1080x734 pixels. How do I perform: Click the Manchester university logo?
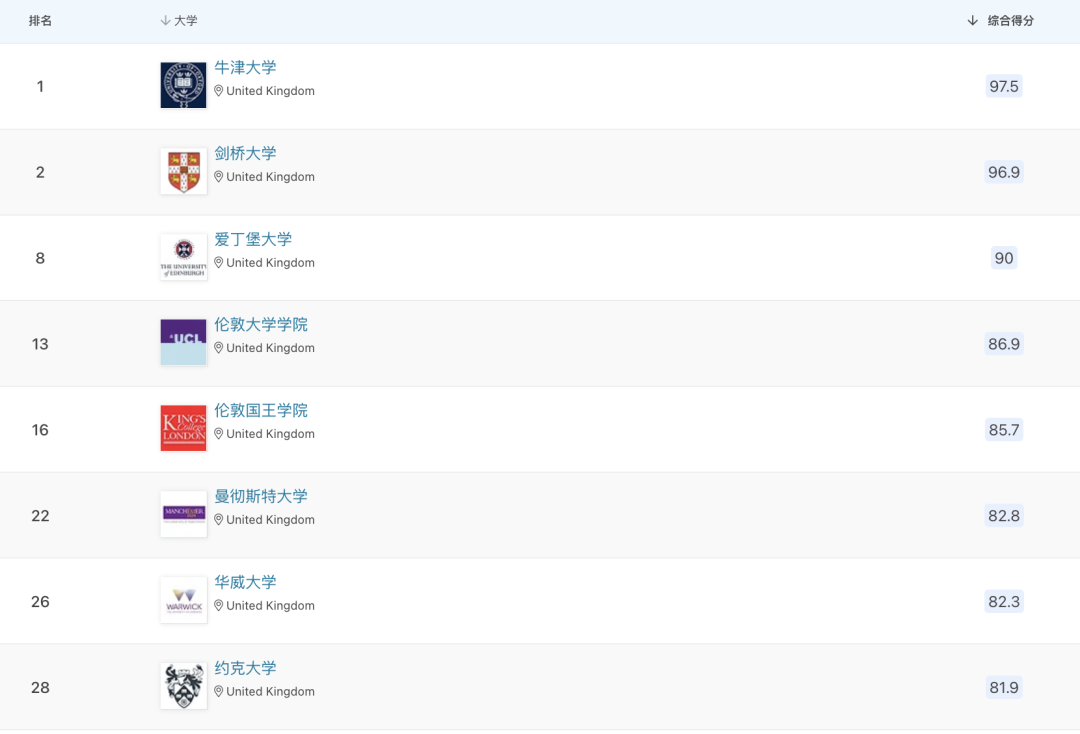pos(183,514)
